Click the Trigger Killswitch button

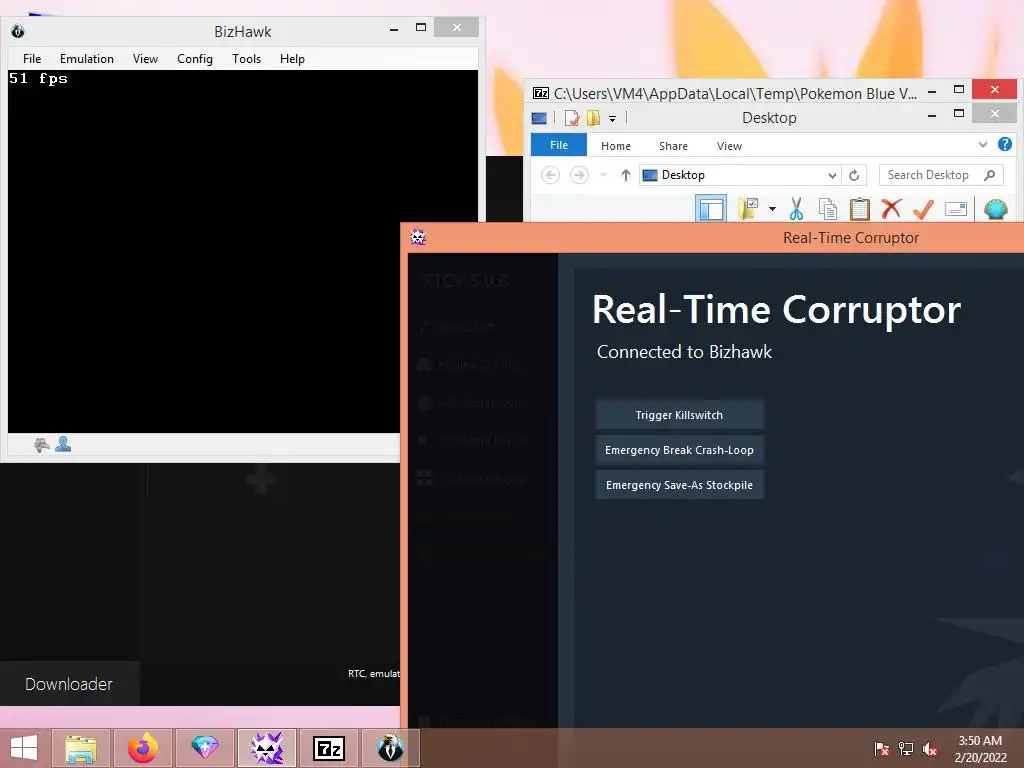point(679,415)
